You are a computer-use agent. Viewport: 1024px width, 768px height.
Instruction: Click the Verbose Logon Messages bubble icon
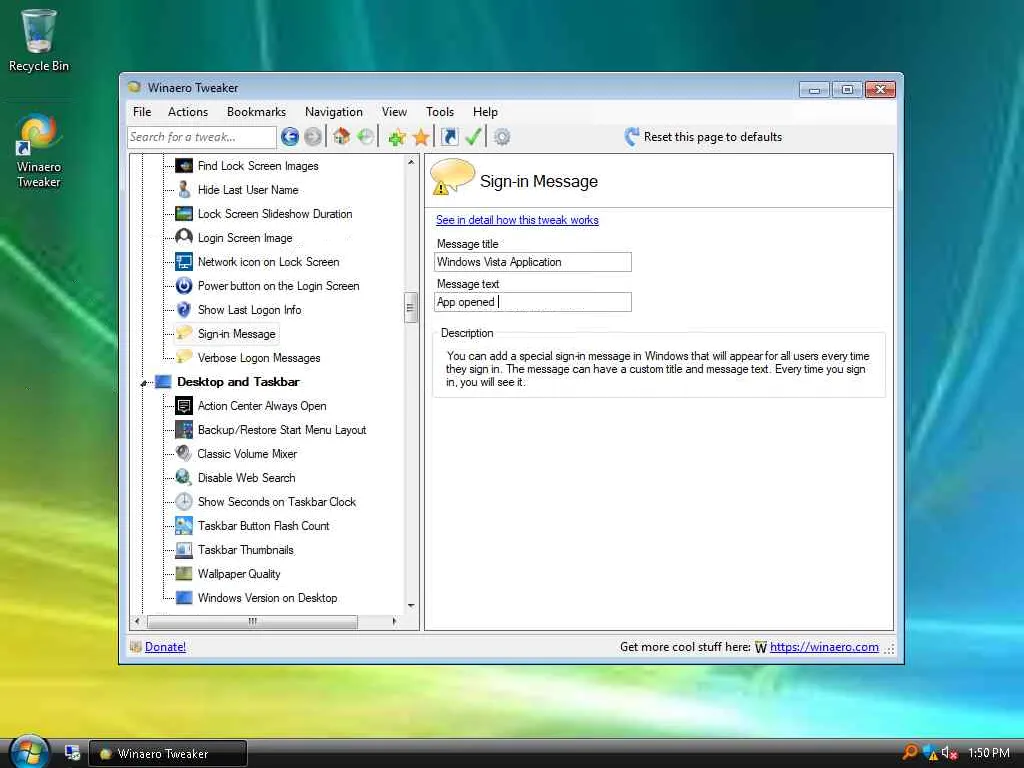[184, 357]
